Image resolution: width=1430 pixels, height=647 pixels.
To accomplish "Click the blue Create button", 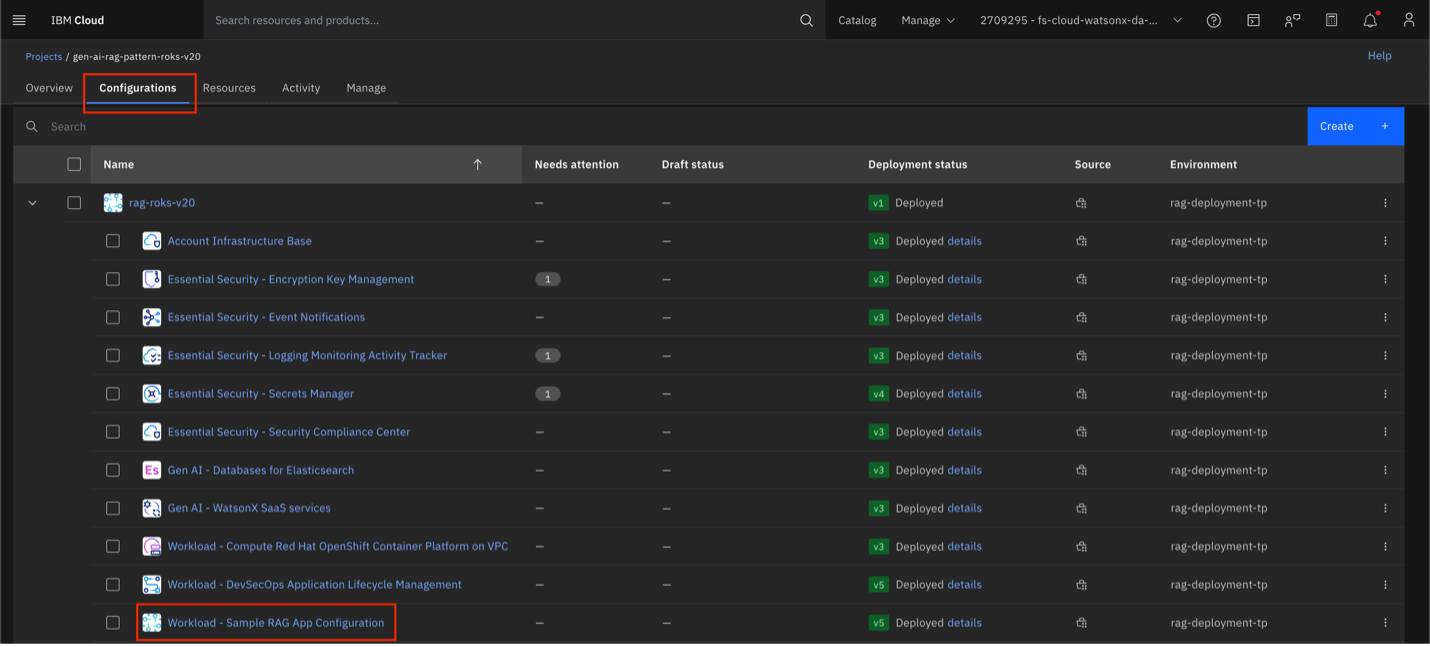I will [x=1354, y=126].
